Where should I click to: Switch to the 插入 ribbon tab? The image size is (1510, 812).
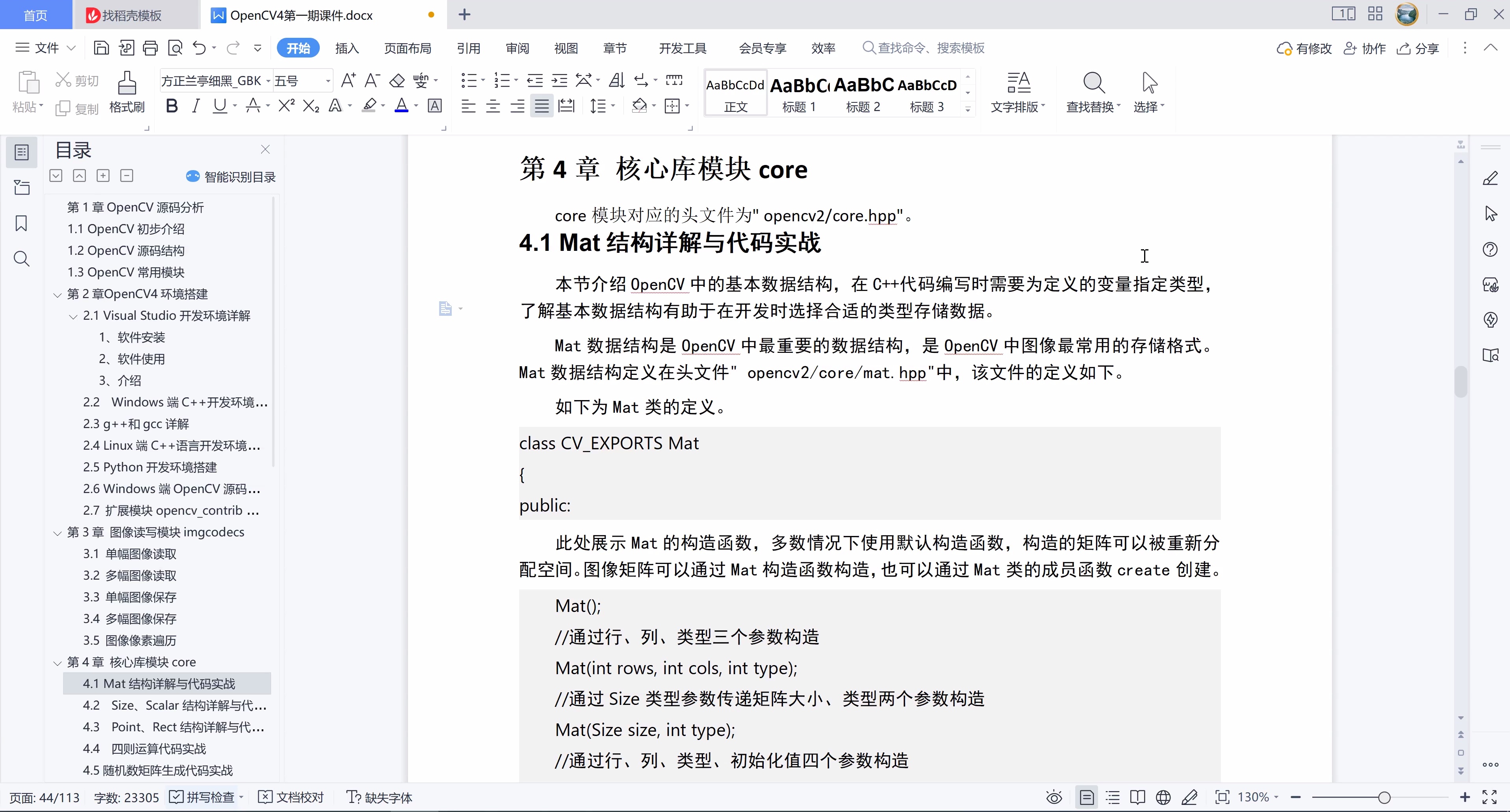pos(347,48)
